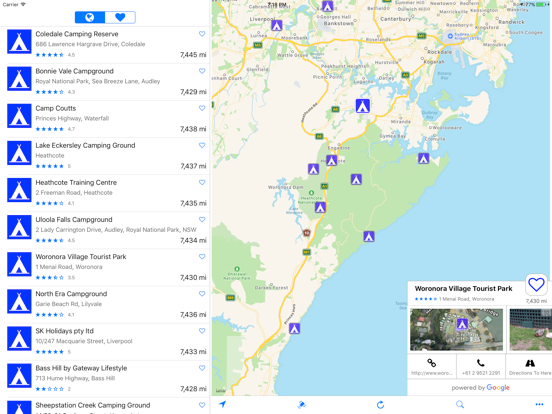Tap tent icon of Bonnie Vale Campground
This screenshot has height=414, width=552.
click(19, 79)
